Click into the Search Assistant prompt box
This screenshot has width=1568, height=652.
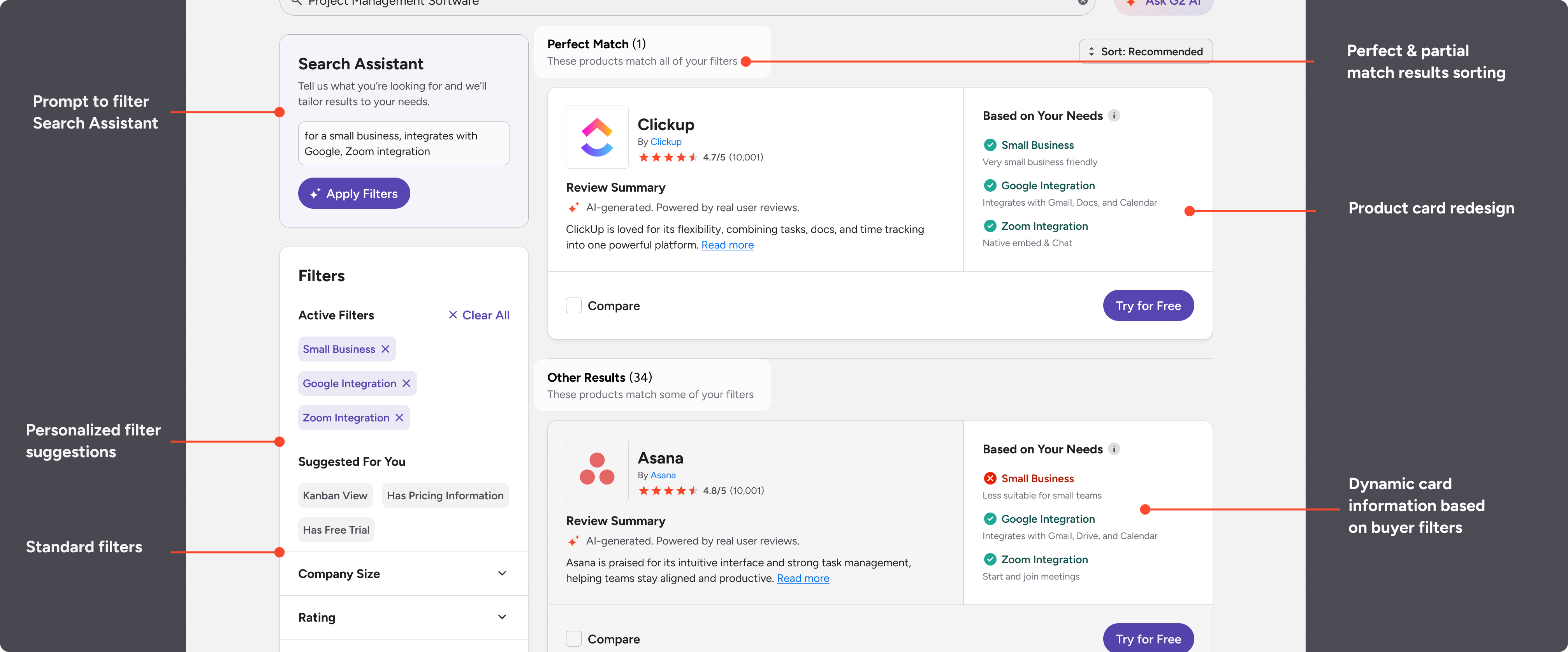(x=404, y=144)
